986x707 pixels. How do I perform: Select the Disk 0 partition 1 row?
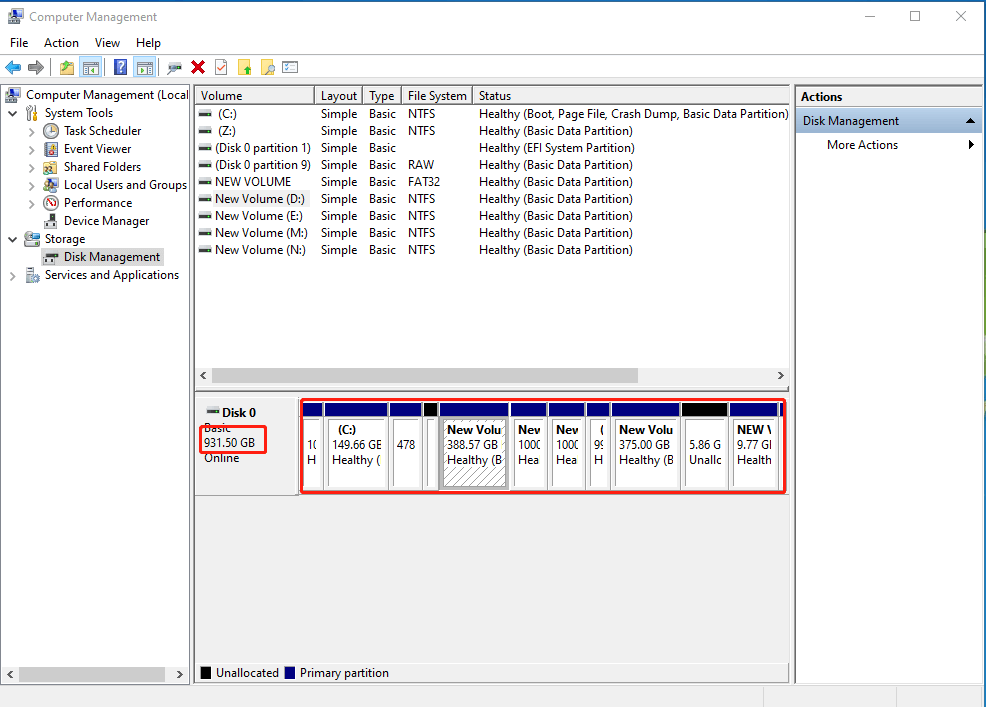(x=492, y=148)
